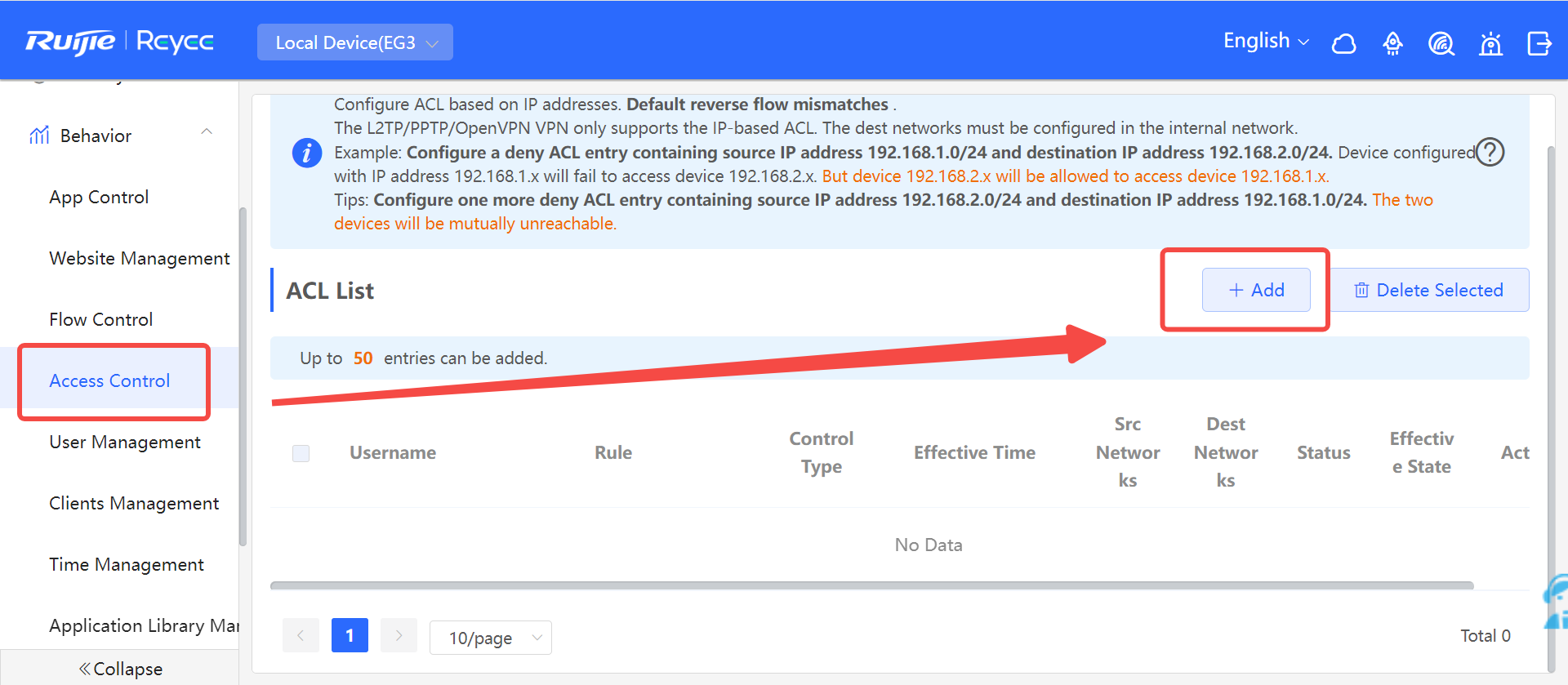Open the 10/page page size dropdown
This screenshot has width=1568, height=685.
point(491,638)
